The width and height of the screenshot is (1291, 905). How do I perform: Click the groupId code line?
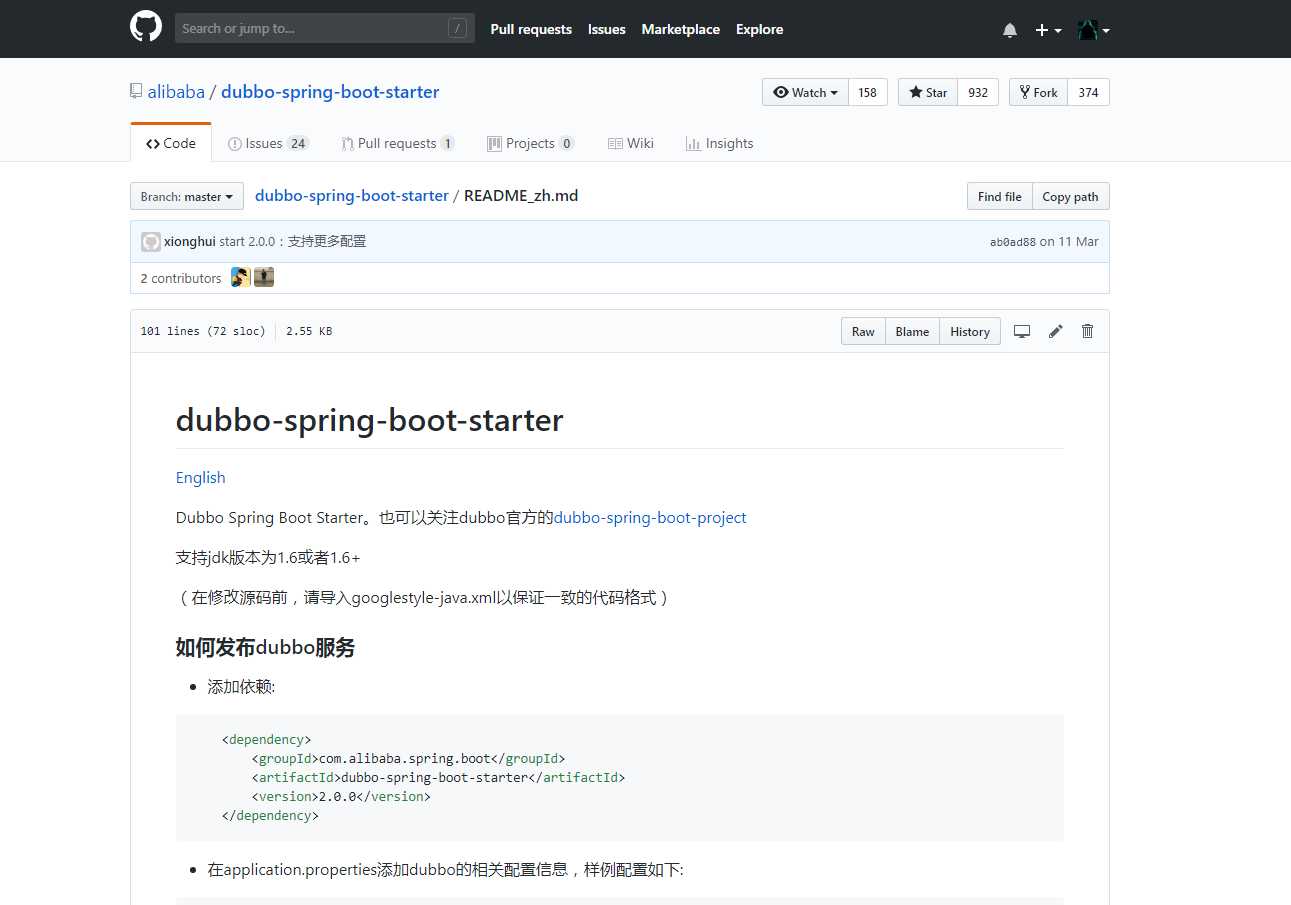click(x=408, y=758)
